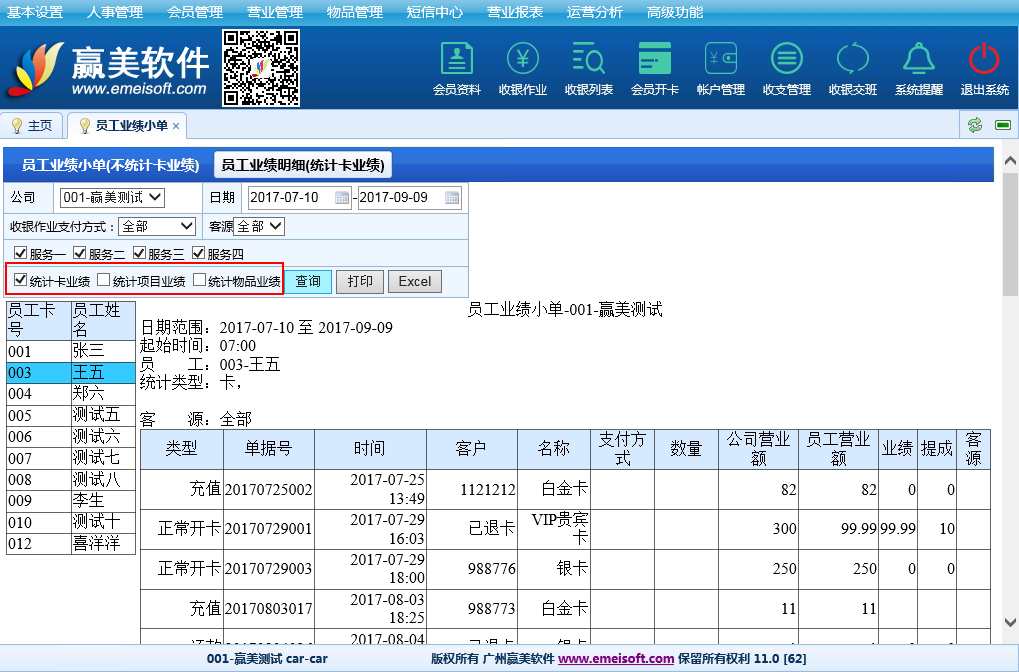Image resolution: width=1019 pixels, height=672 pixels.
Task: Open the 营业报表 menu
Action: pyautogui.click(x=514, y=12)
